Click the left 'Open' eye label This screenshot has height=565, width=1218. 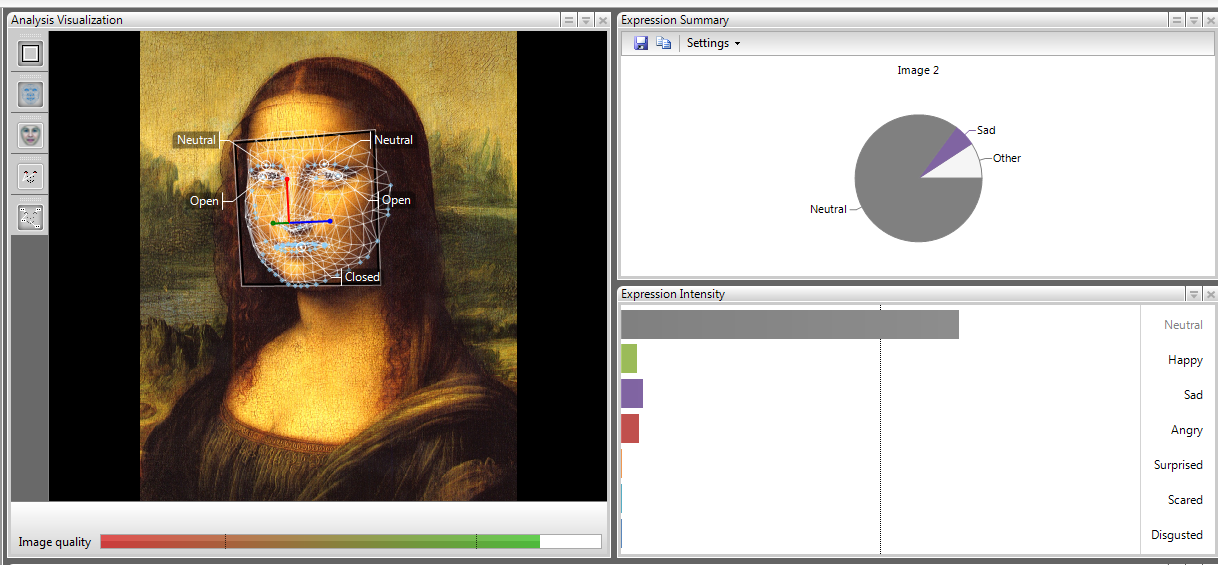(x=204, y=201)
